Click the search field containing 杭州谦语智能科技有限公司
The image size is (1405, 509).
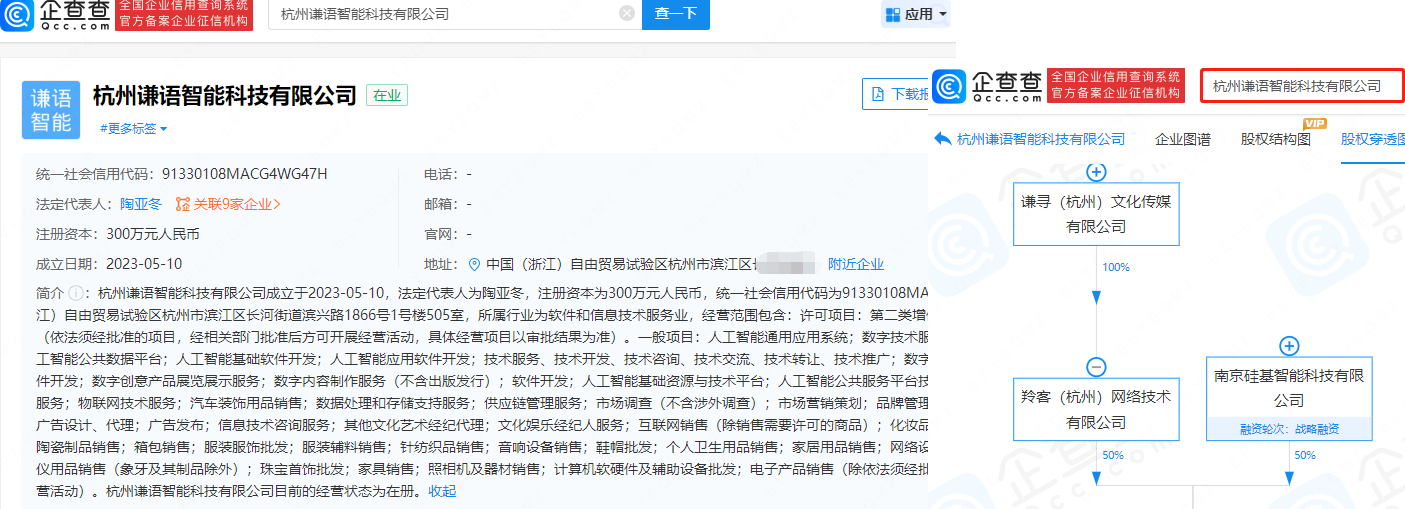tap(453, 14)
